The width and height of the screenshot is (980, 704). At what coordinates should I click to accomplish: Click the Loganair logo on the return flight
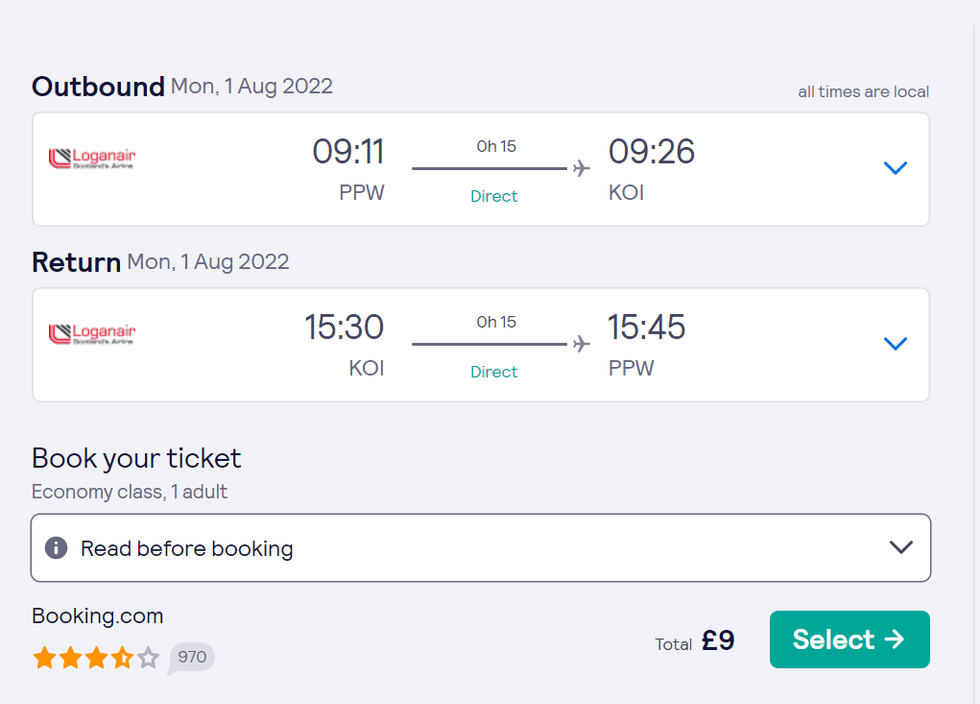click(x=92, y=334)
